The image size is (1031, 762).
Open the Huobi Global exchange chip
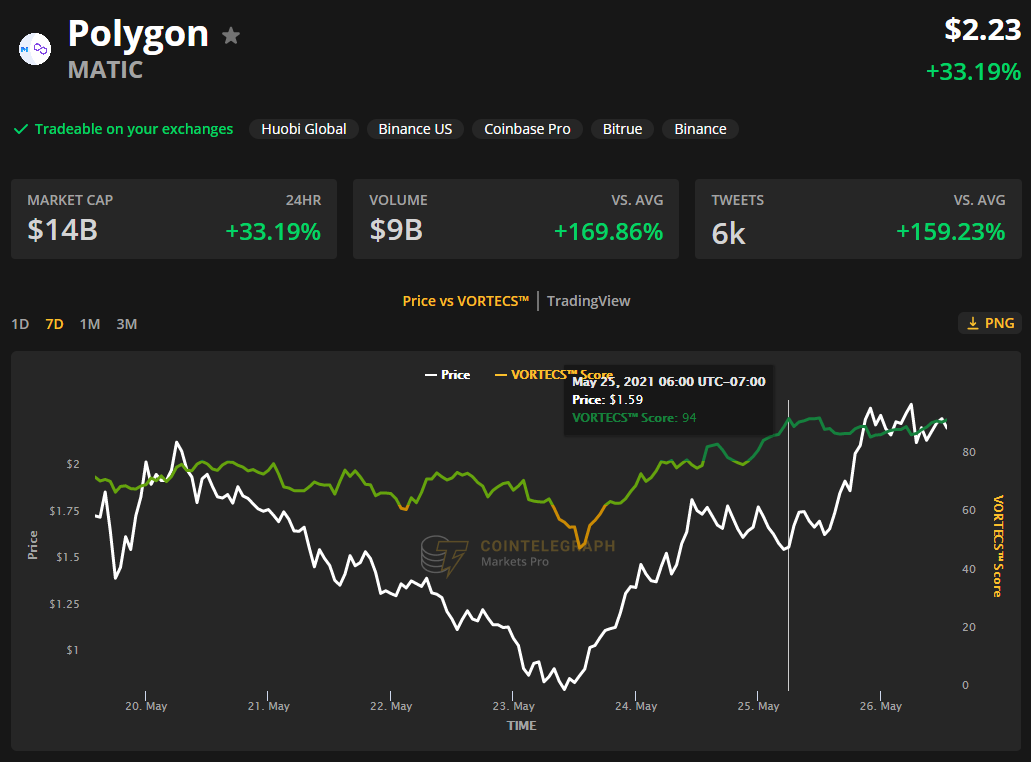coord(303,129)
